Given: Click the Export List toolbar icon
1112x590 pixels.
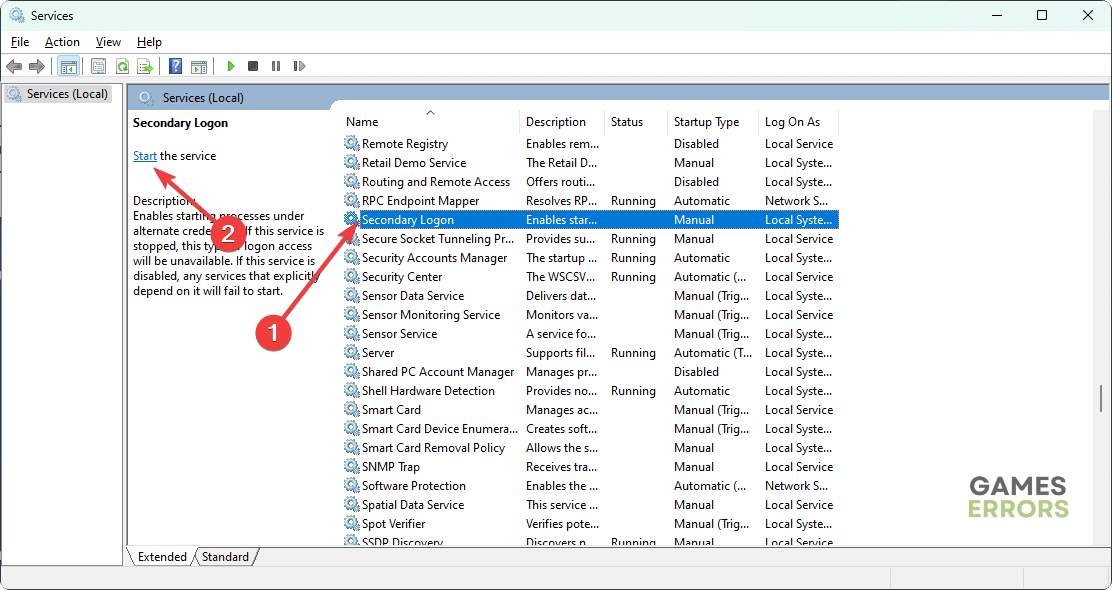Looking at the screenshot, I should [x=144, y=67].
